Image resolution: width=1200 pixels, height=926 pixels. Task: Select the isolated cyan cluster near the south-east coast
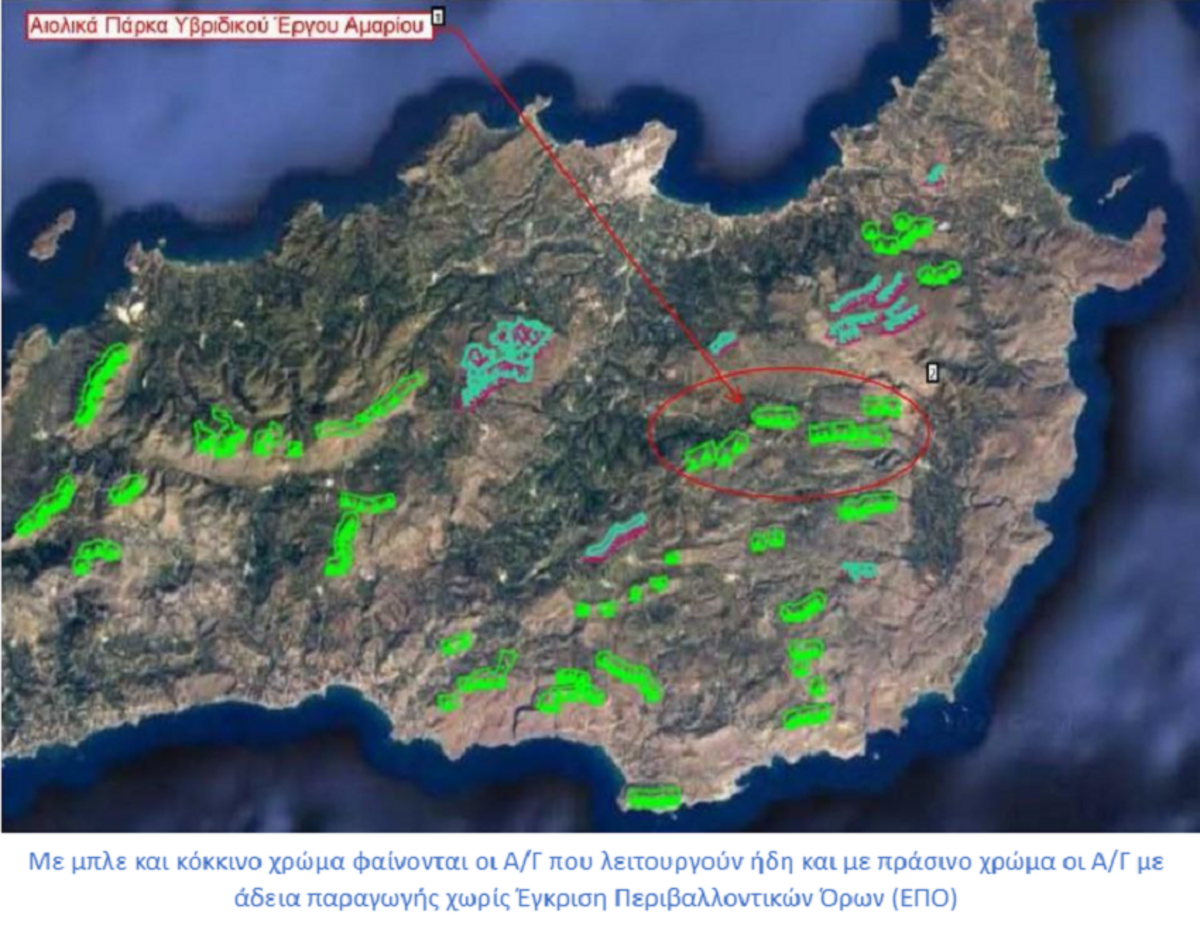(859, 571)
